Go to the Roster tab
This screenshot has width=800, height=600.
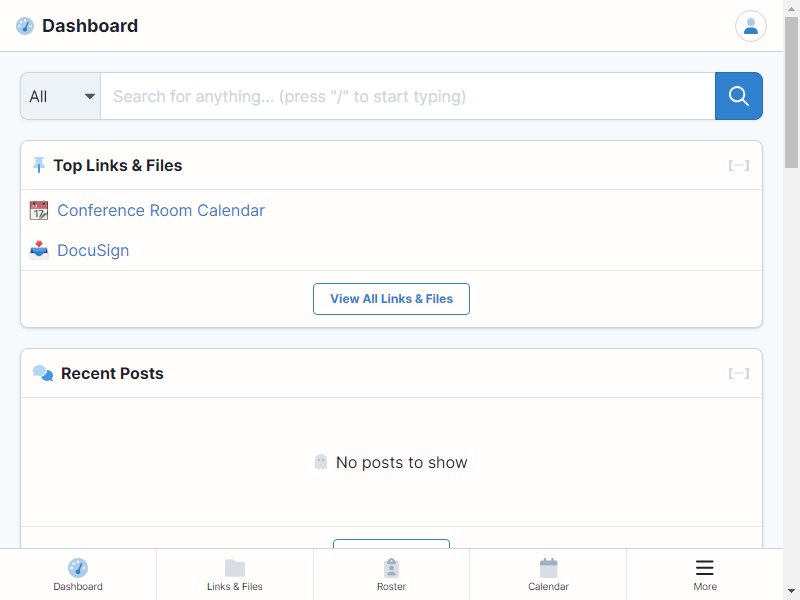(391, 574)
